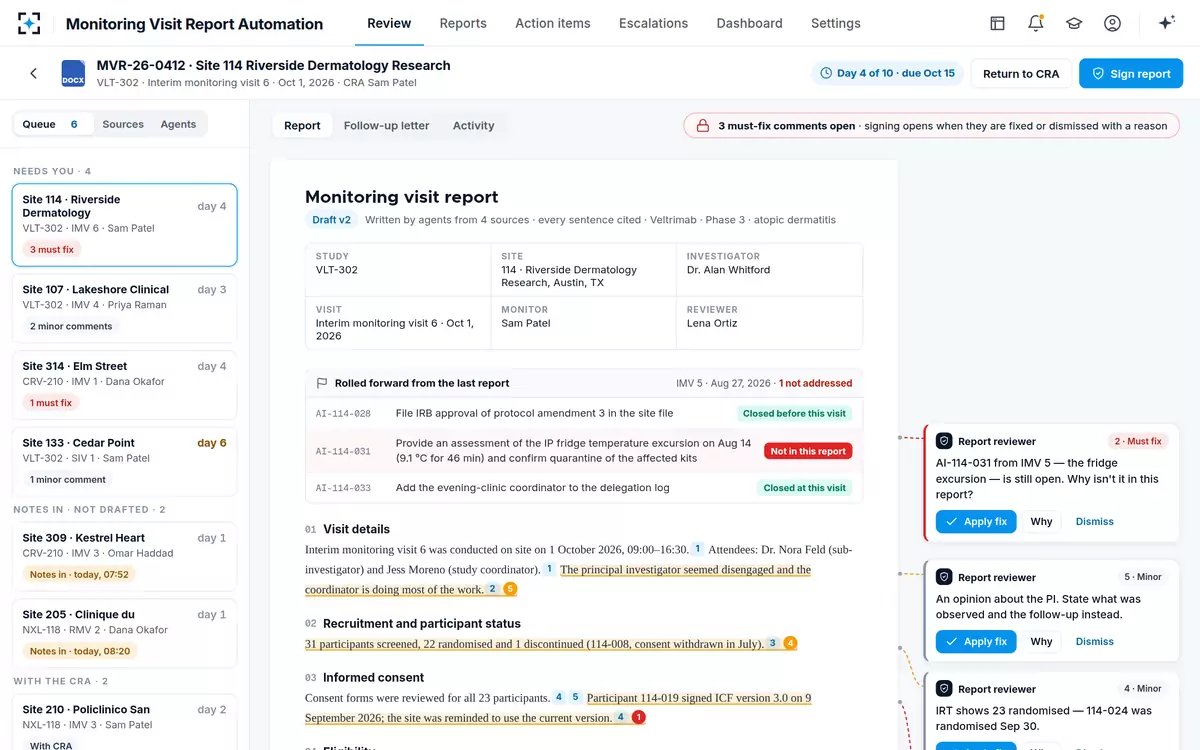Click '2 · Must fix' comment tag
The width and height of the screenshot is (1200, 750).
pos(1139,441)
